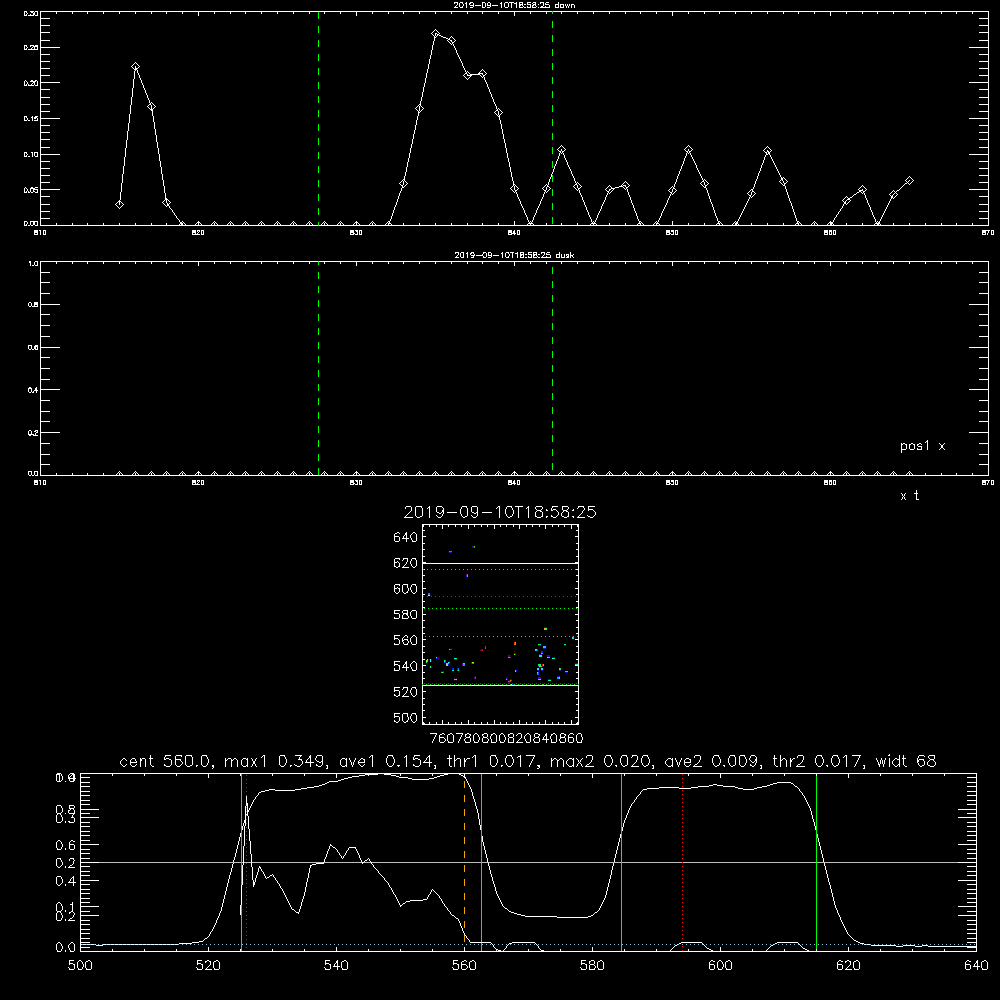Viewport: 1000px width, 1000px height.
Task: Click the '1.0' y-axis label of dusk plot
Action: pyautogui.click(x=33, y=263)
